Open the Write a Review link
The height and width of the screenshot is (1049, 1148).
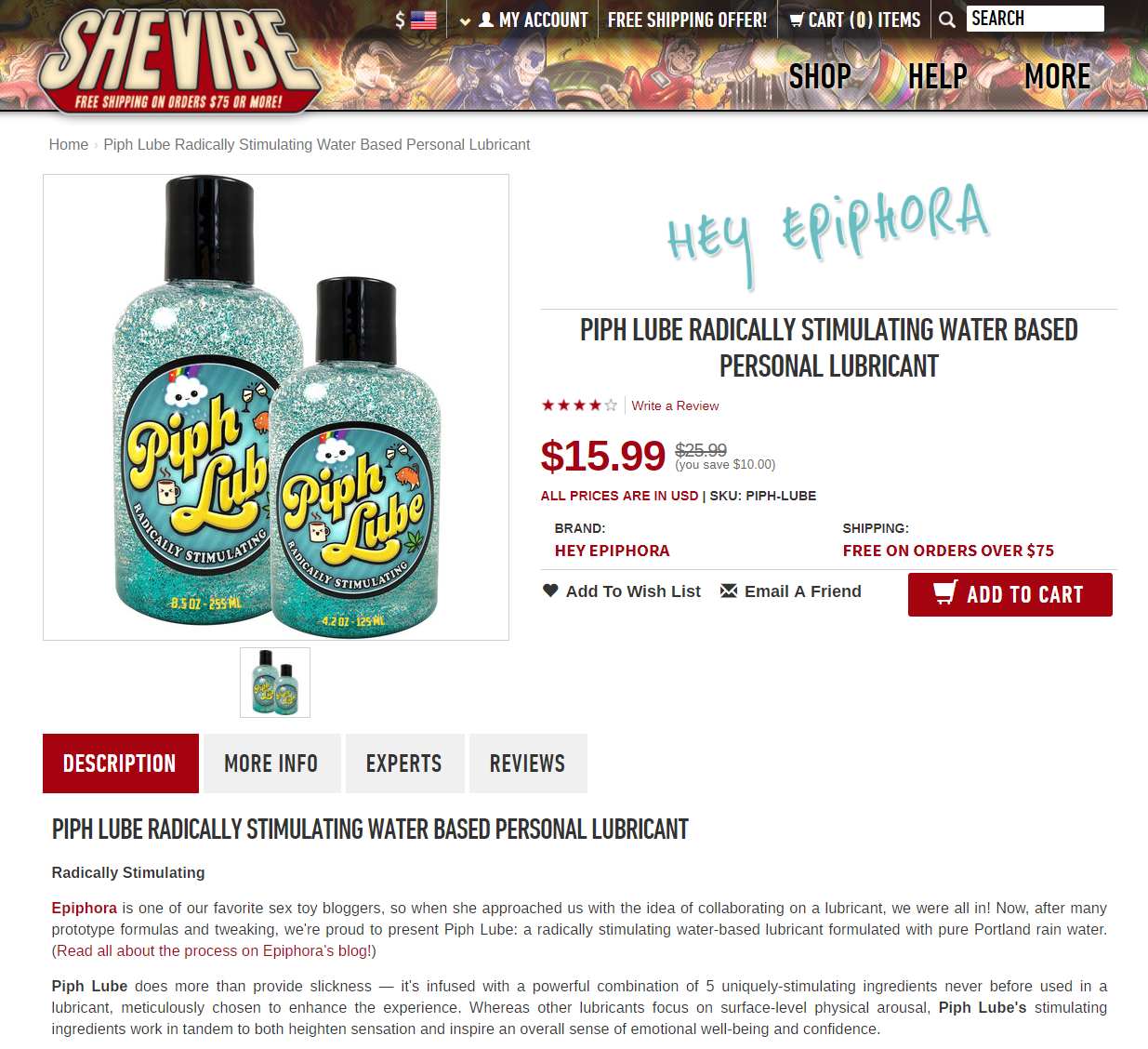coord(675,405)
